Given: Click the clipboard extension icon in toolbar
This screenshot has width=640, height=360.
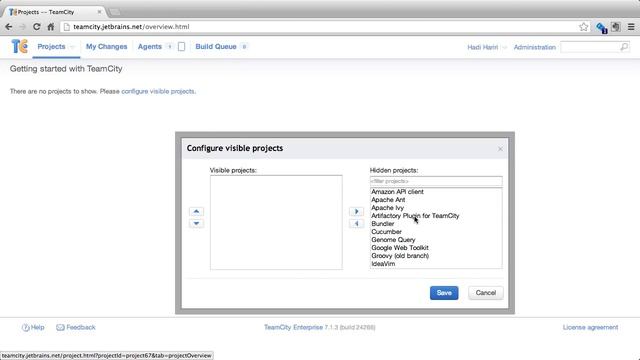Looking at the screenshot, I should tap(616, 27).
